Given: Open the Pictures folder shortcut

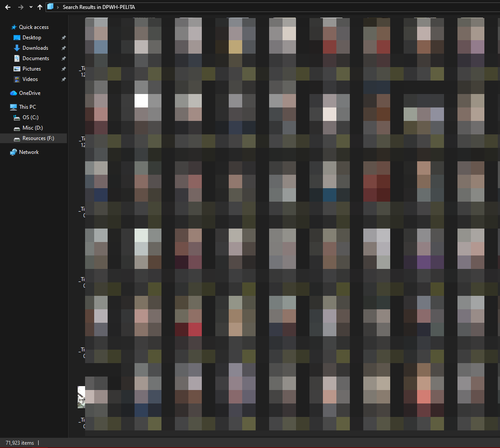Looking at the screenshot, I should pos(32,69).
